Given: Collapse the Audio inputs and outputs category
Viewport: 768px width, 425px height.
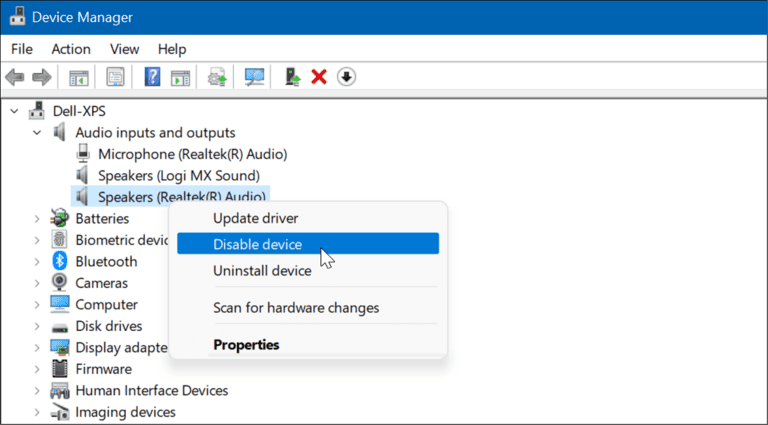Looking at the screenshot, I should point(37,133).
